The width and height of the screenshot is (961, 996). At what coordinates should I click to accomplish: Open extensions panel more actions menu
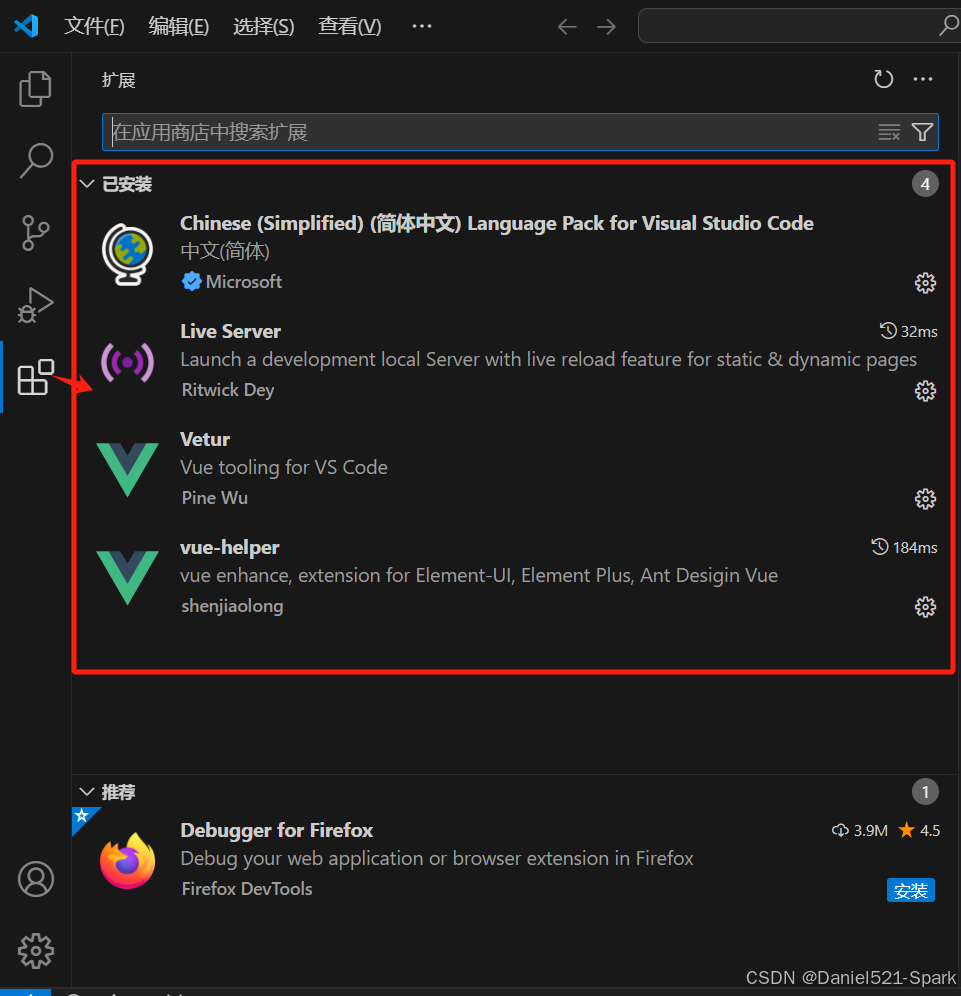click(x=923, y=79)
